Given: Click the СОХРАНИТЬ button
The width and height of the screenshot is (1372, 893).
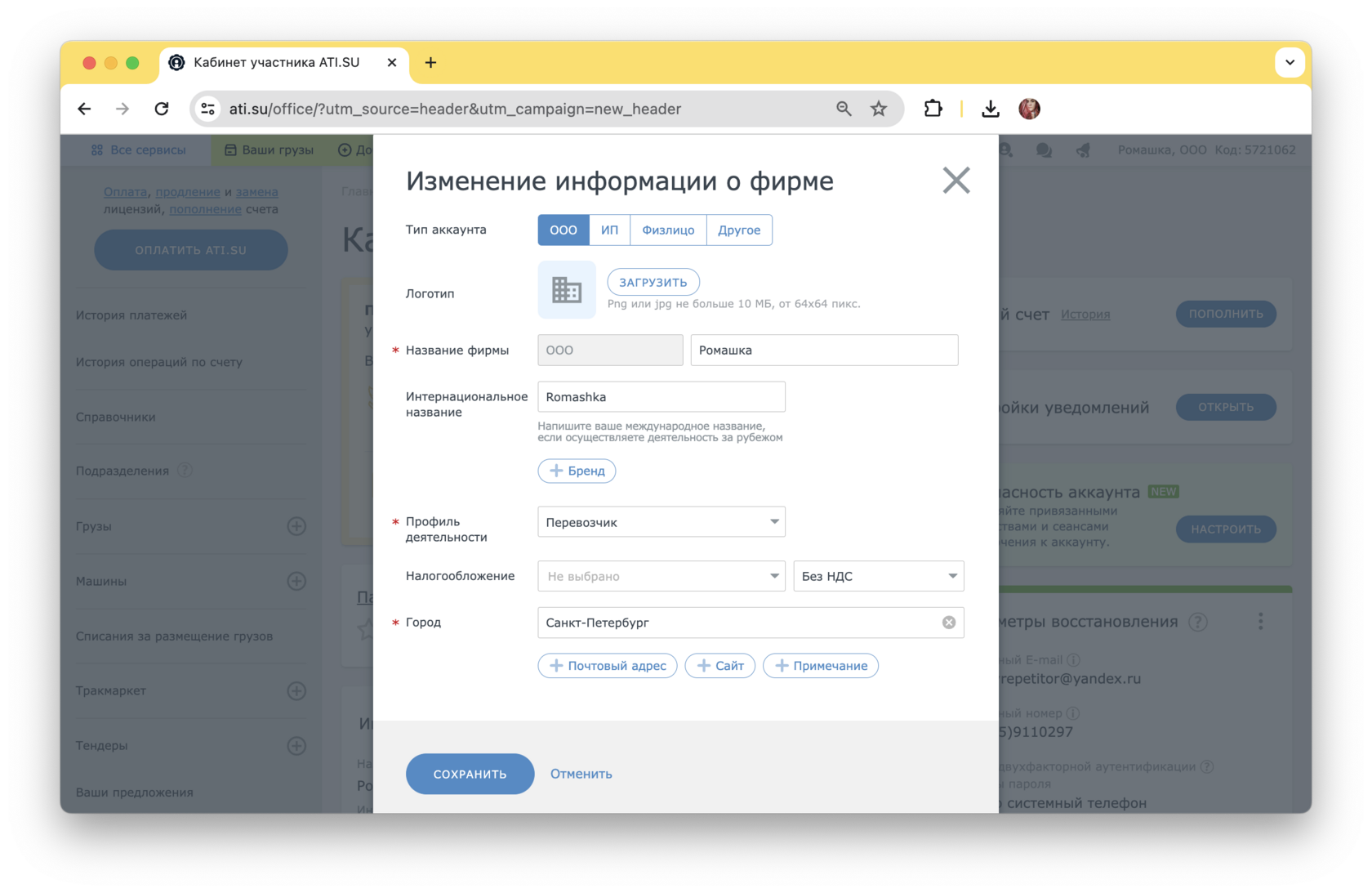Looking at the screenshot, I should 470,774.
